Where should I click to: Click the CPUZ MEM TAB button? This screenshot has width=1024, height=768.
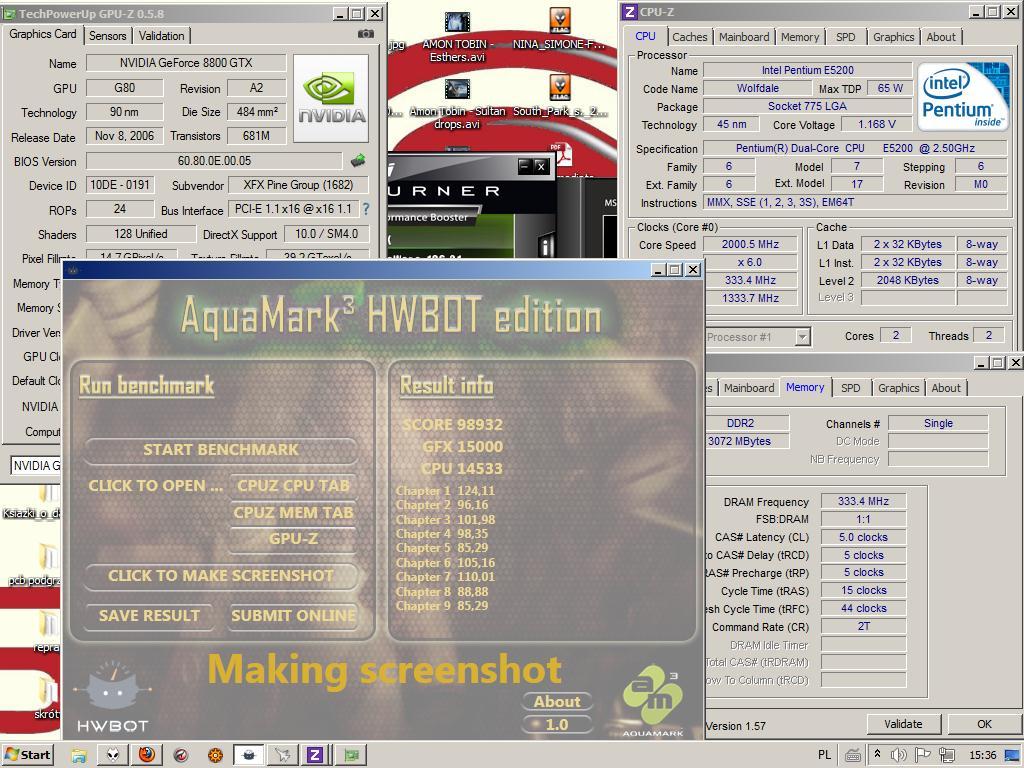[x=293, y=513]
